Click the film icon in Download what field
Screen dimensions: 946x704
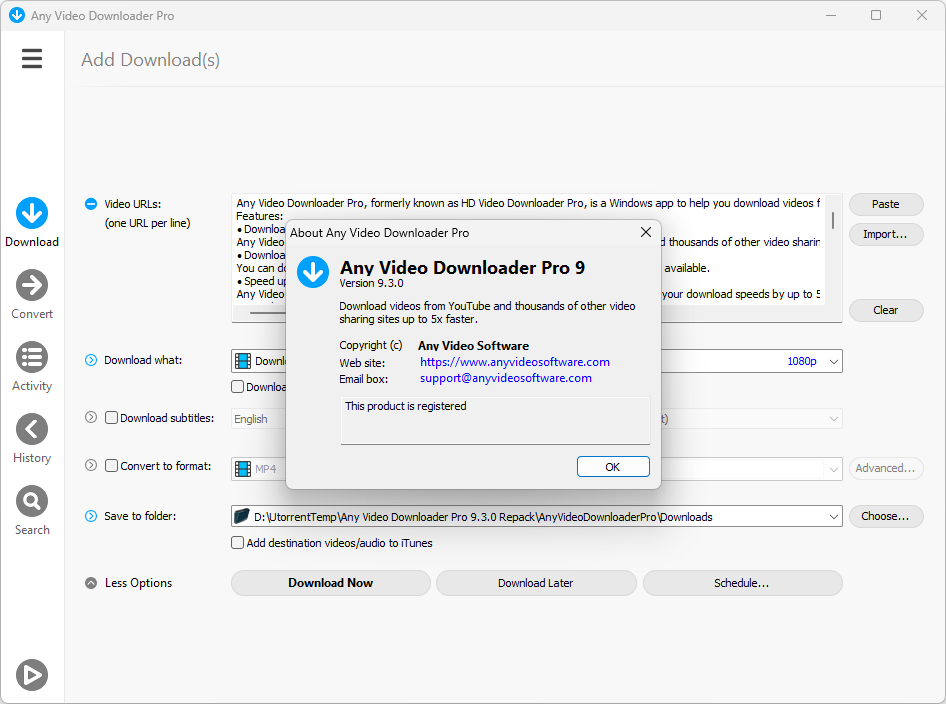coord(243,361)
